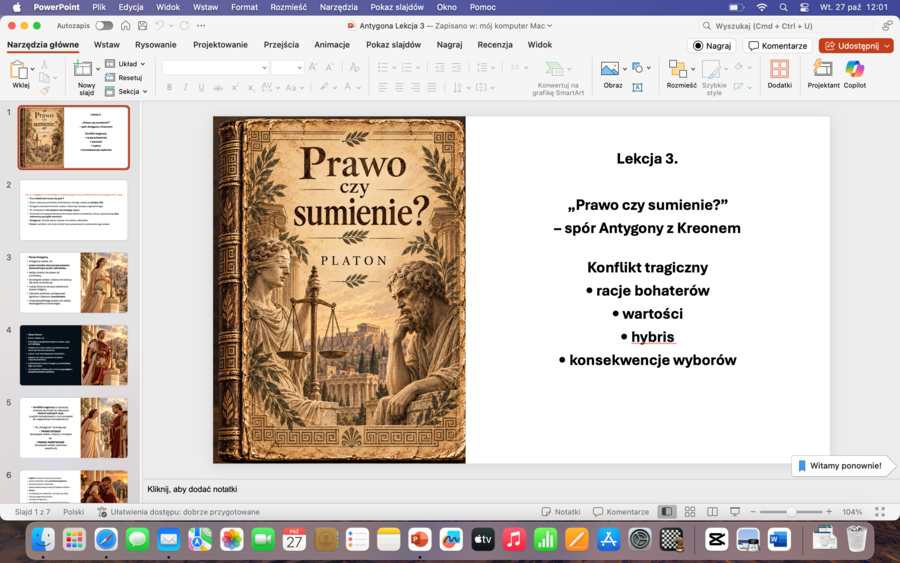Click the Udostępnij share button
The height and width of the screenshot is (563, 900).
point(855,45)
